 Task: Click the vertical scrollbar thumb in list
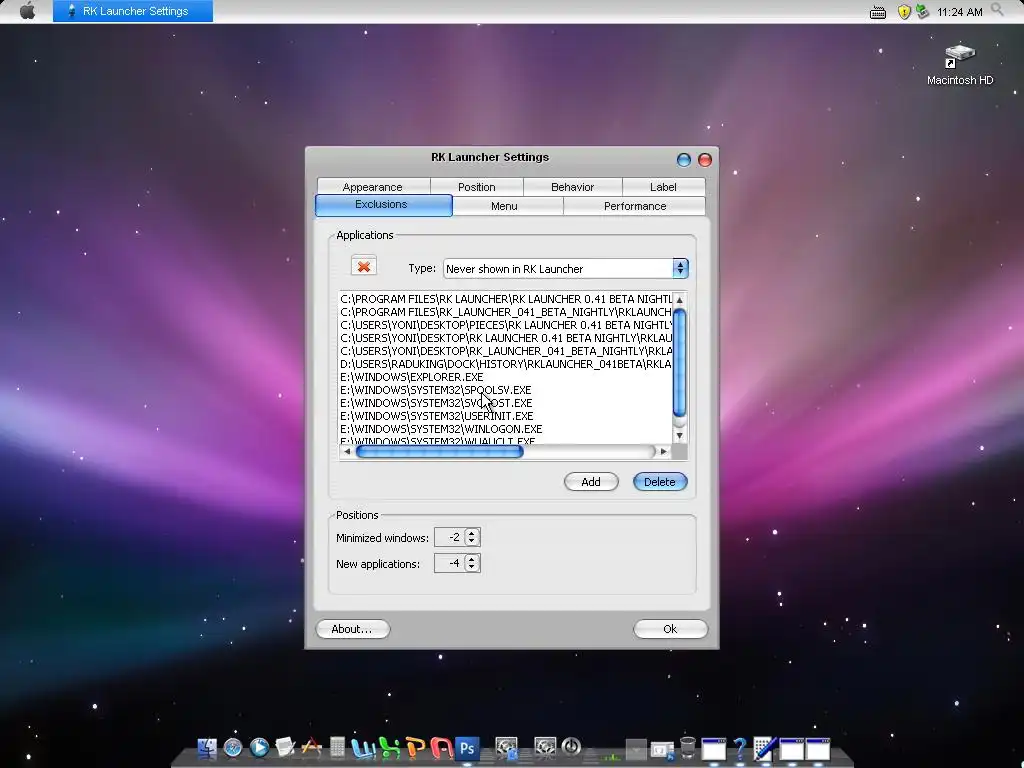[679, 362]
